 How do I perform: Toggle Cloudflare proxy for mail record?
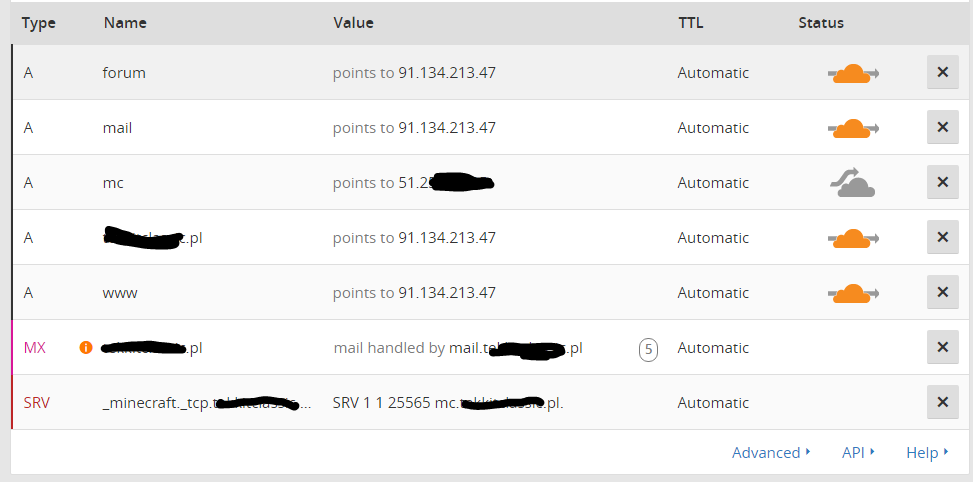click(x=852, y=128)
